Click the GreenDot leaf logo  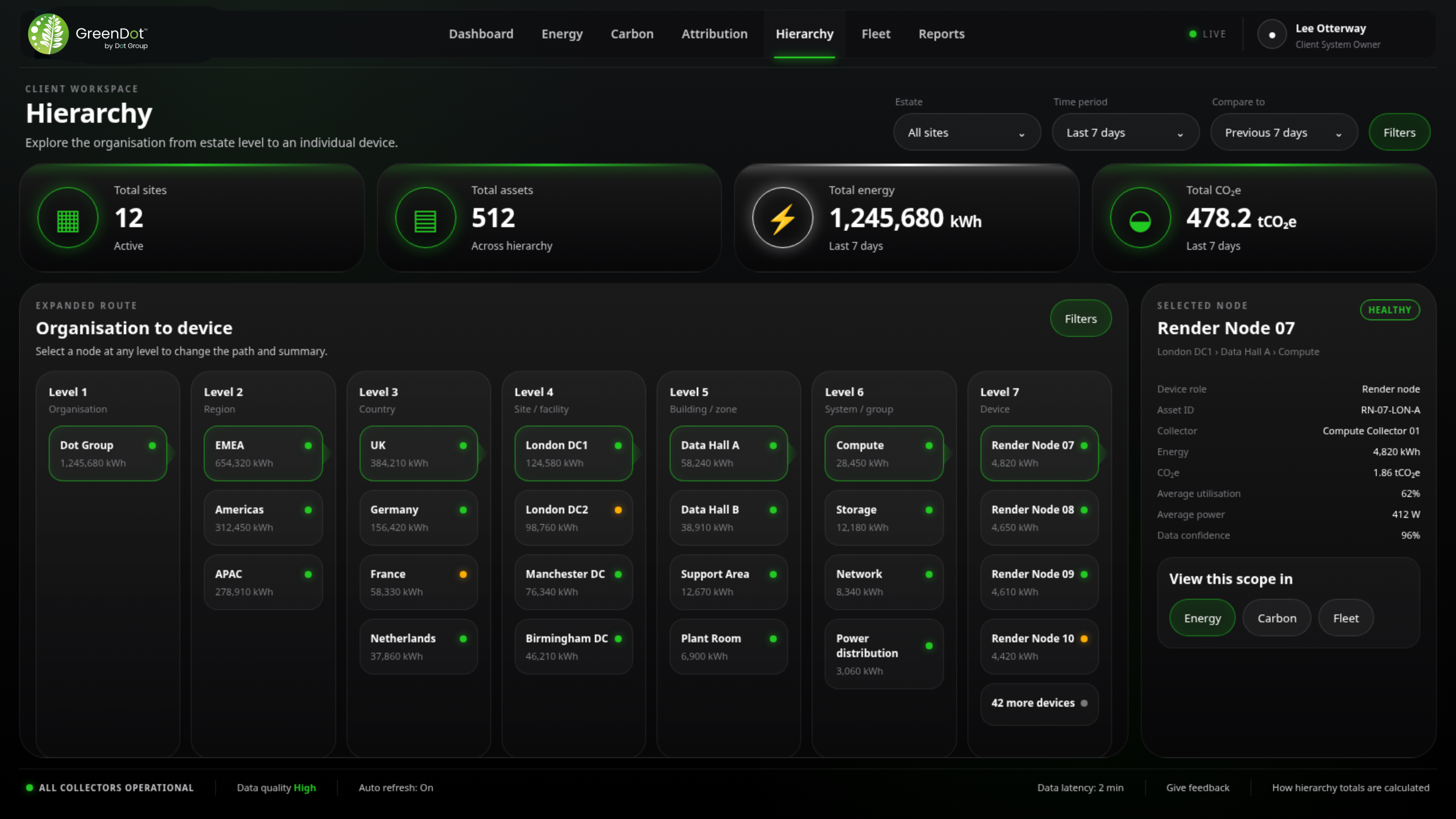(49, 34)
